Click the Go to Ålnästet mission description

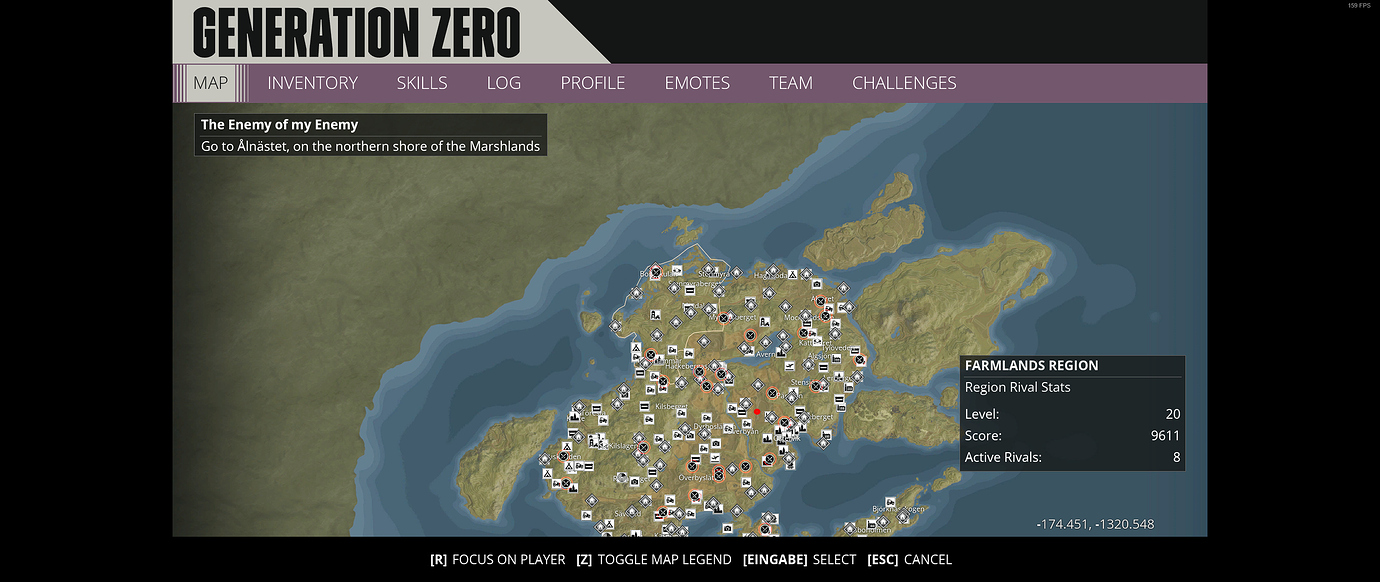pos(370,146)
